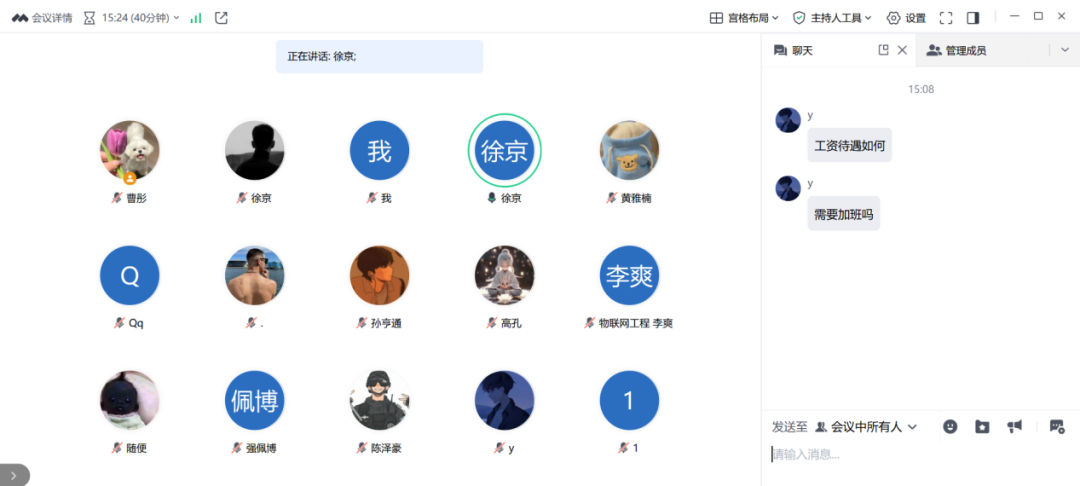Open the file folder icon in chat
Viewport: 1080px width, 486px height.
[982, 427]
